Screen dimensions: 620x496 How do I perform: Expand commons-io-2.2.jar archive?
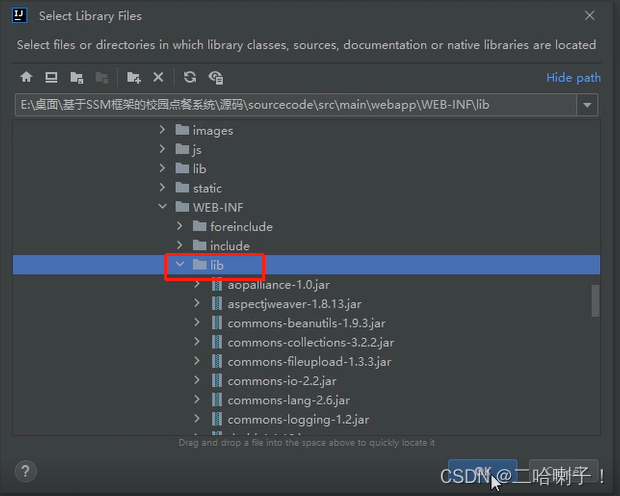click(x=197, y=381)
